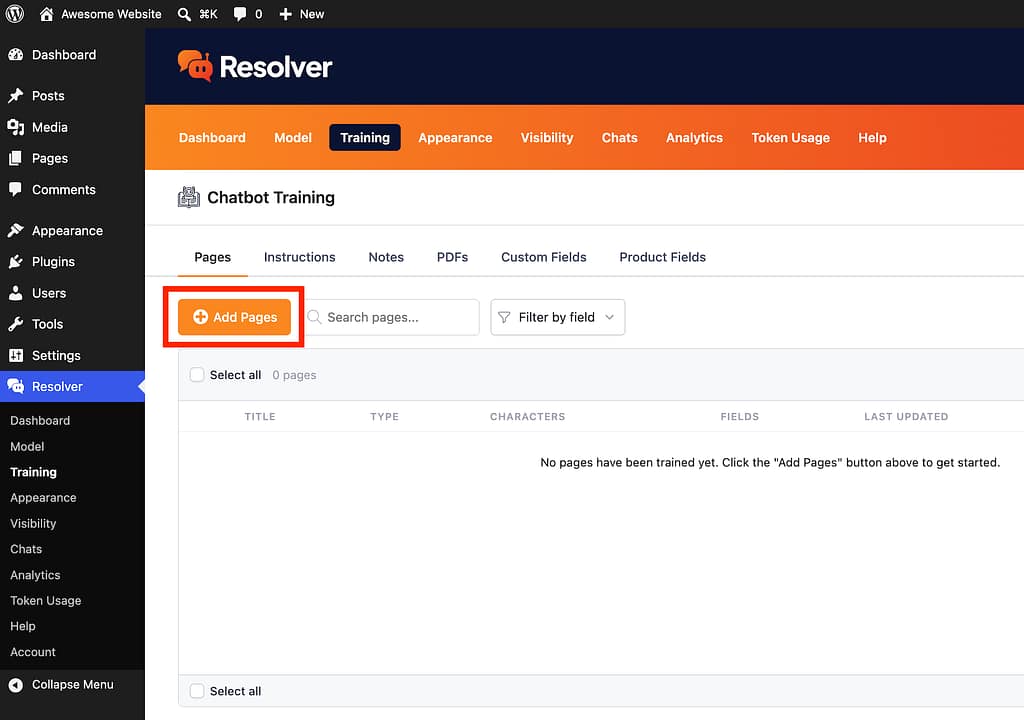The image size is (1024, 720).
Task: Open Token Usage in the orange nav bar
Action: tap(790, 138)
